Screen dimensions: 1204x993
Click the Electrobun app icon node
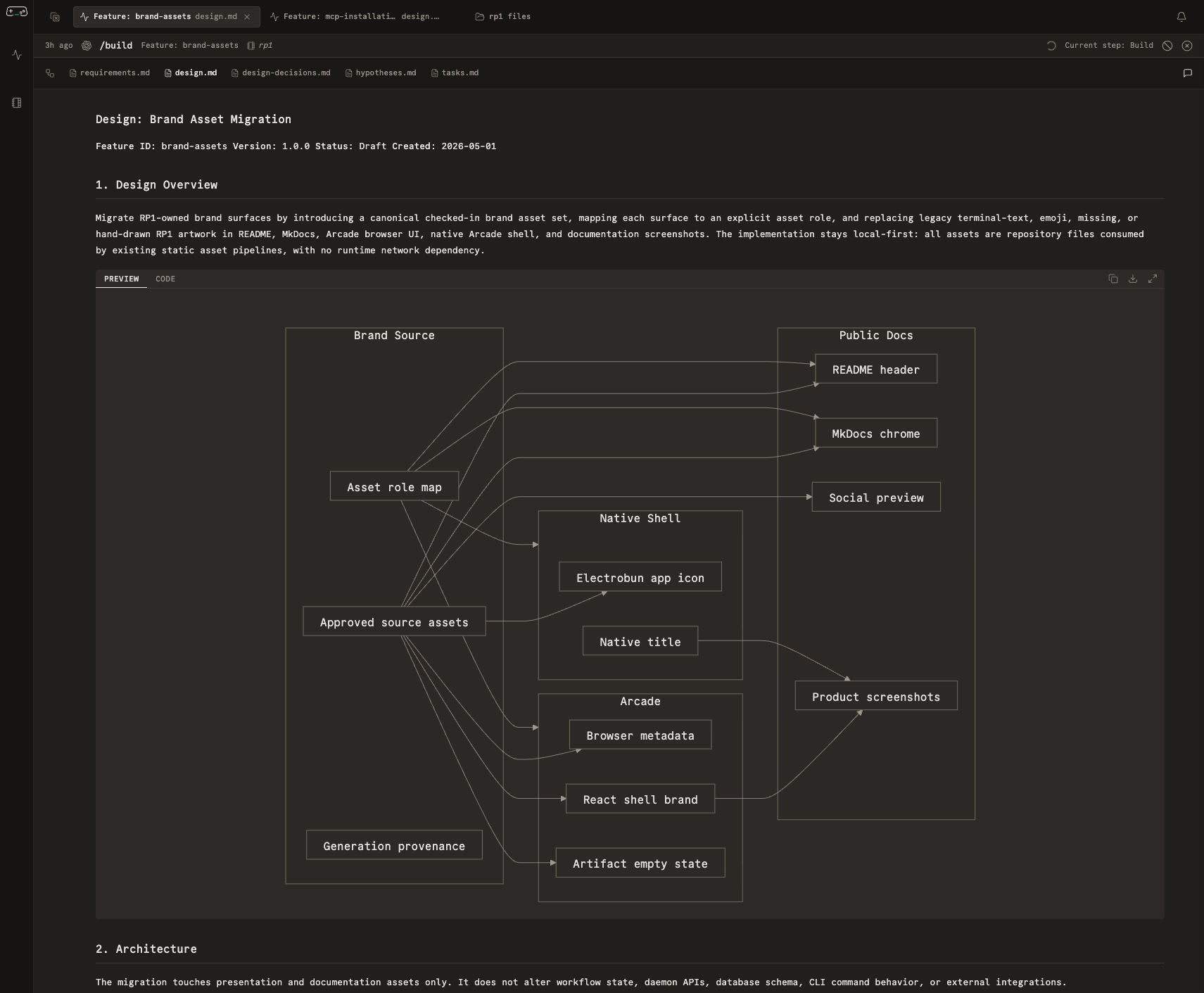[640, 578]
